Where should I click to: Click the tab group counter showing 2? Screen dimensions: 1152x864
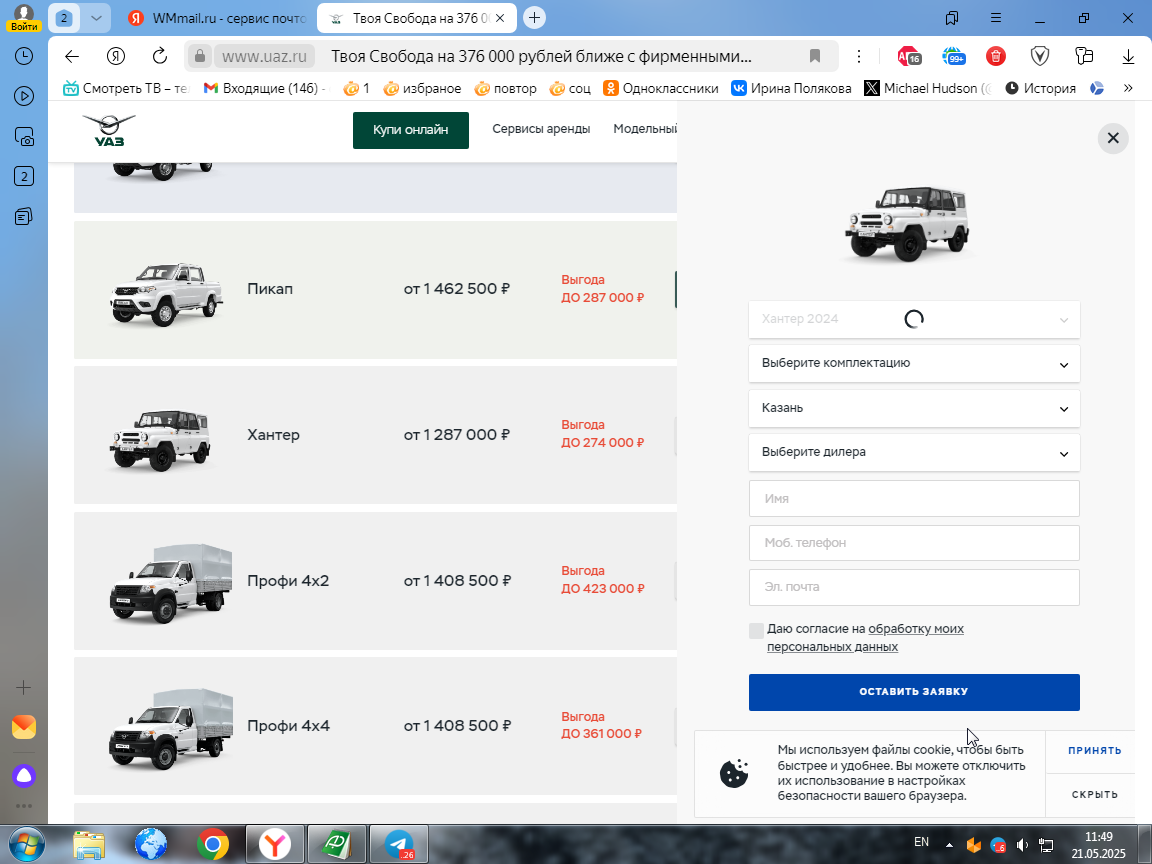click(64, 18)
